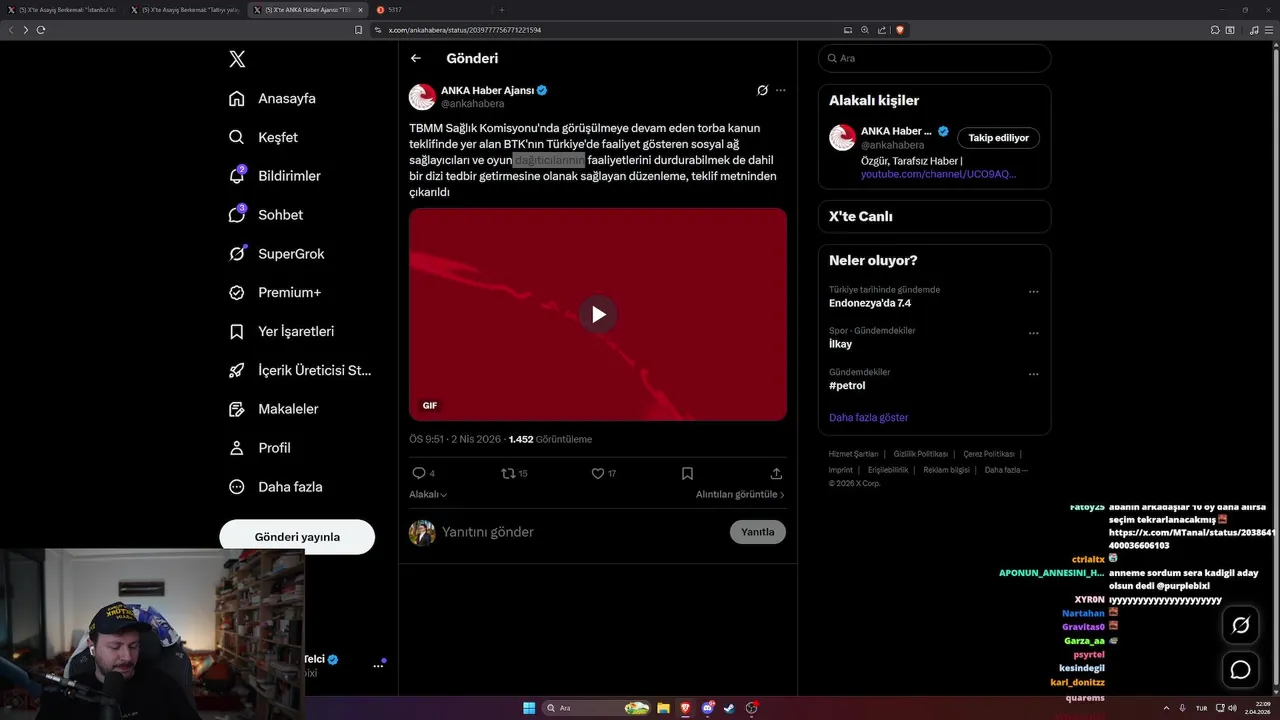Screen dimensions: 1280x720
Task: Open Bildirimler bell notifications
Action: tap(237, 176)
